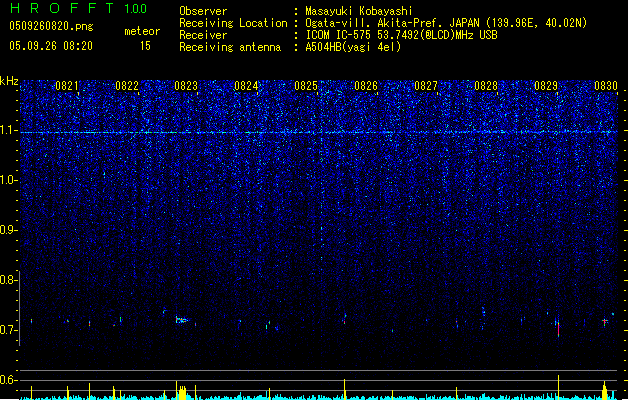The height and width of the screenshot is (400, 629).
Task: Click the 0829 time marker
Action: click(546, 86)
